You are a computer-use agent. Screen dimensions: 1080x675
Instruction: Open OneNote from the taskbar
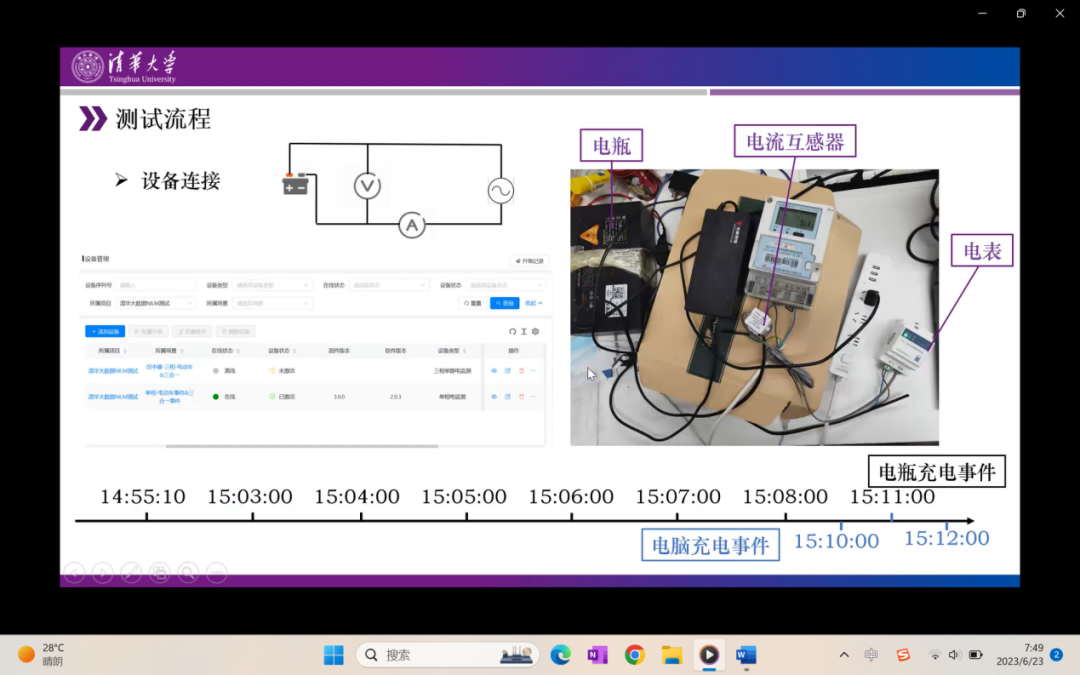click(x=597, y=654)
